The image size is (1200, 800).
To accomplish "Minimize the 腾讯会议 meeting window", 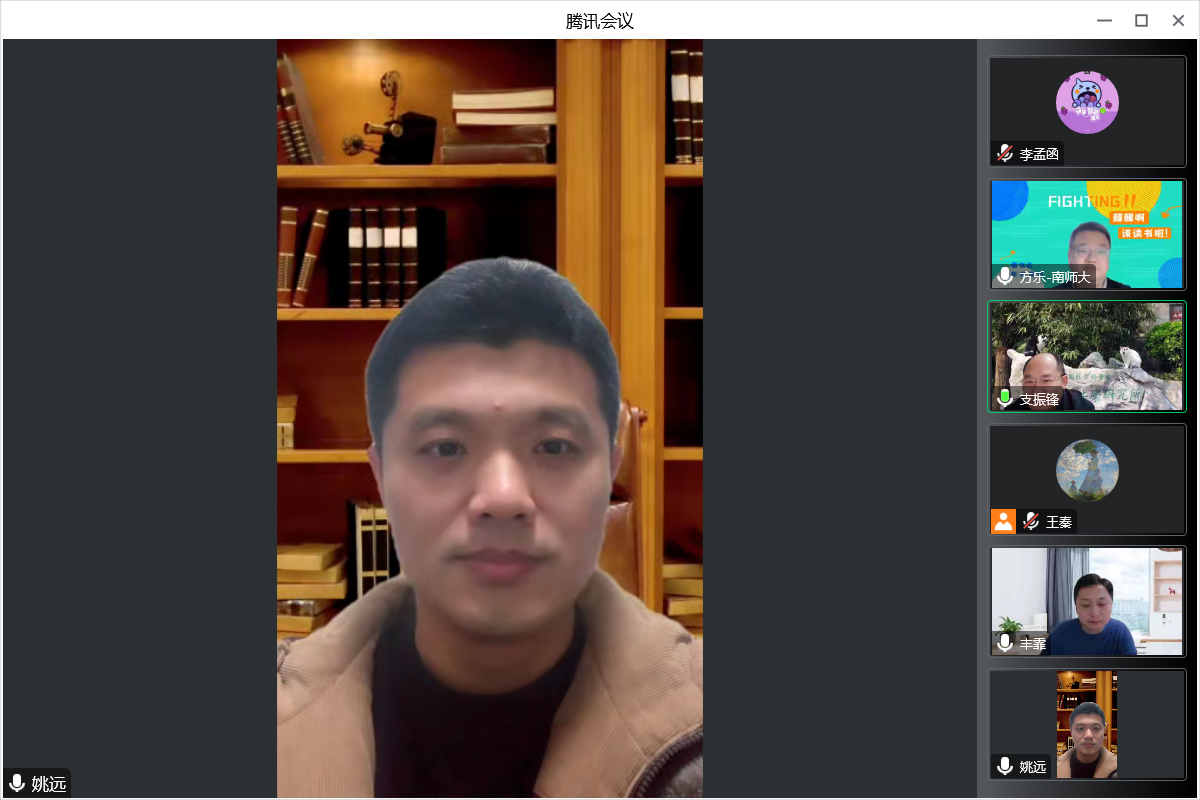I will click(x=1104, y=20).
